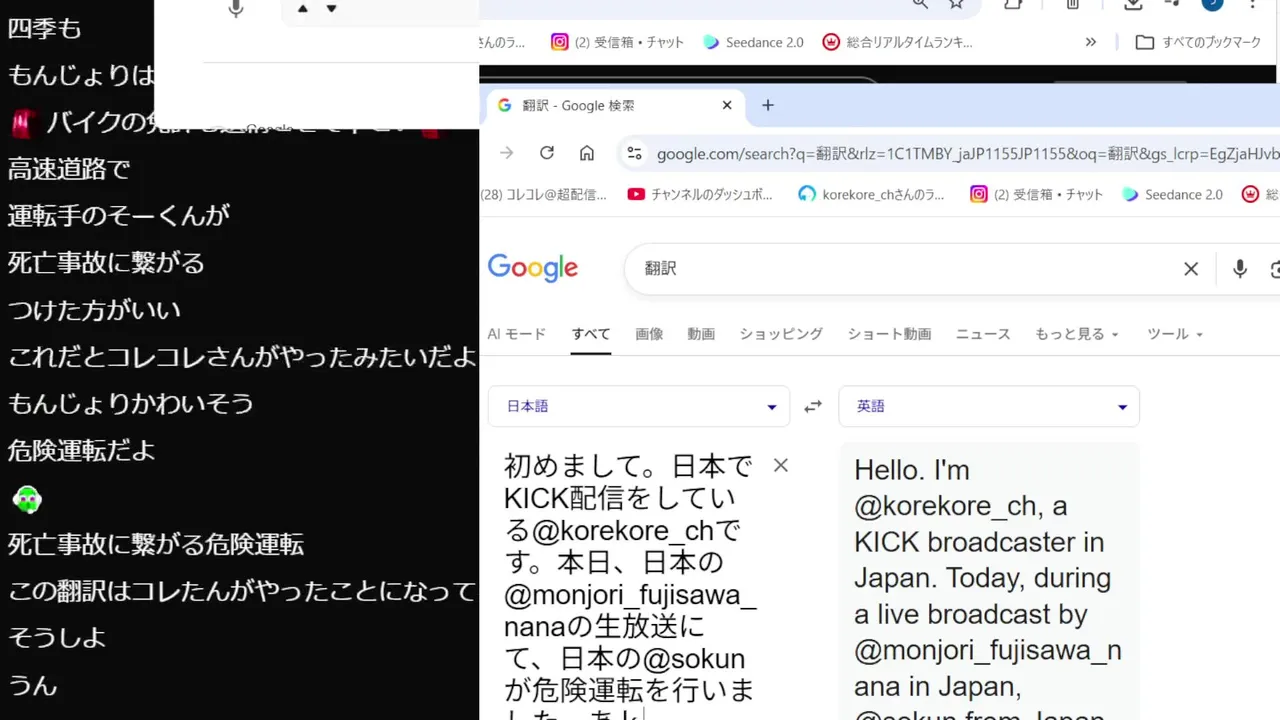Click chat message うん
This screenshot has width=1280, height=720.
[x=32, y=686]
